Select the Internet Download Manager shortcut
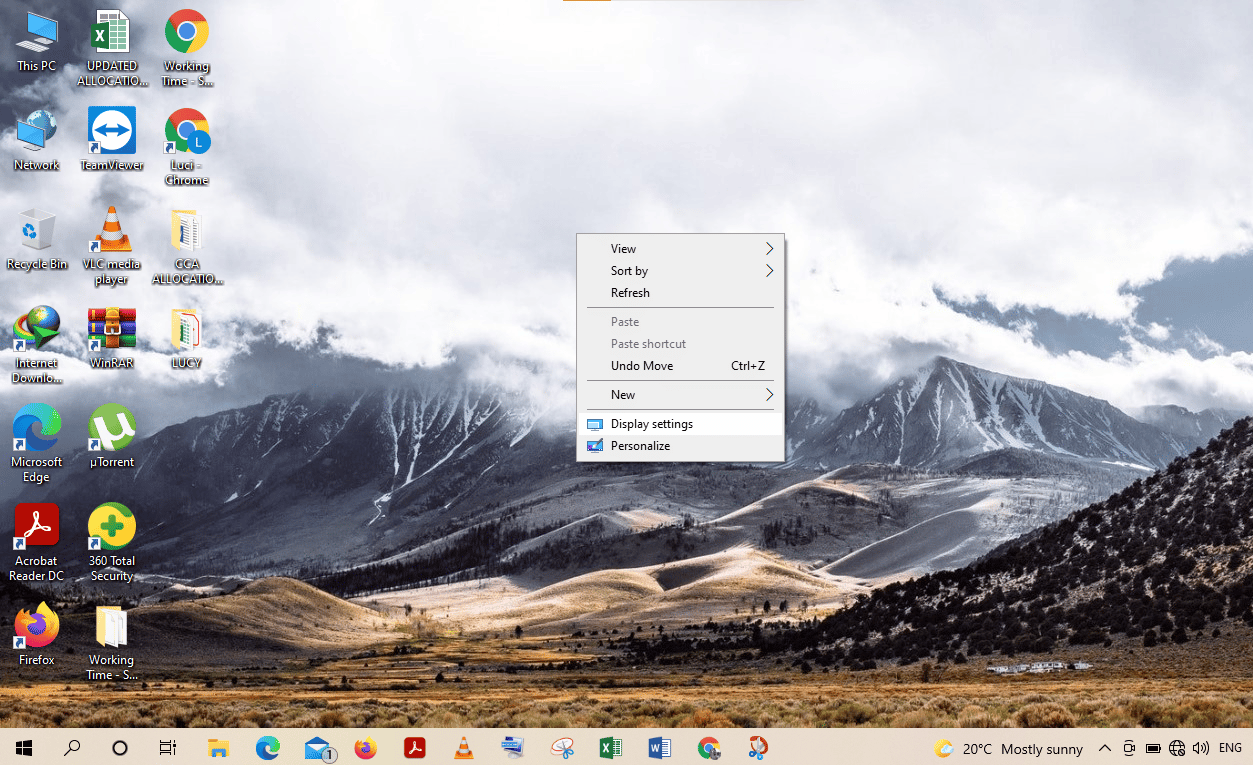Image resolution: width=1253 pixels, height=765 pixels. click(37, 344)
